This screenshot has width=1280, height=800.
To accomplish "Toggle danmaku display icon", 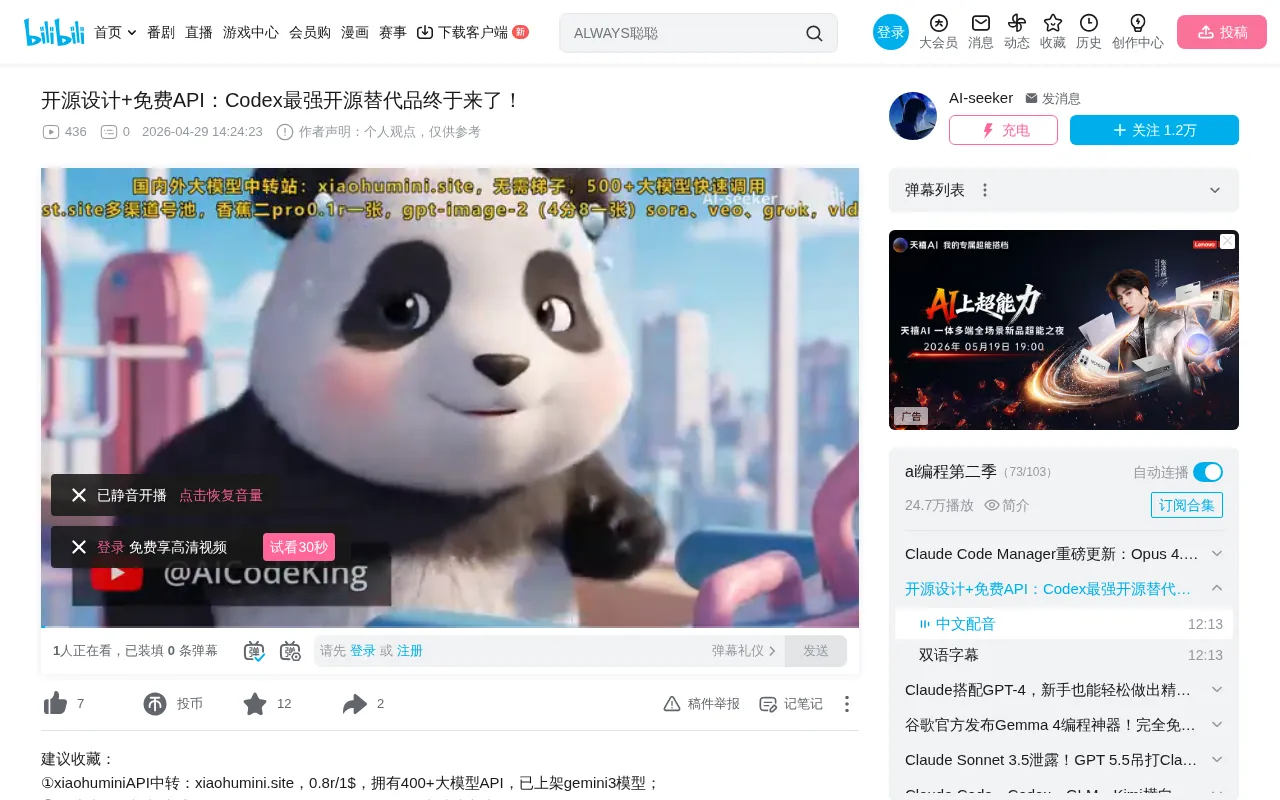I will click(x=254, y=651).
